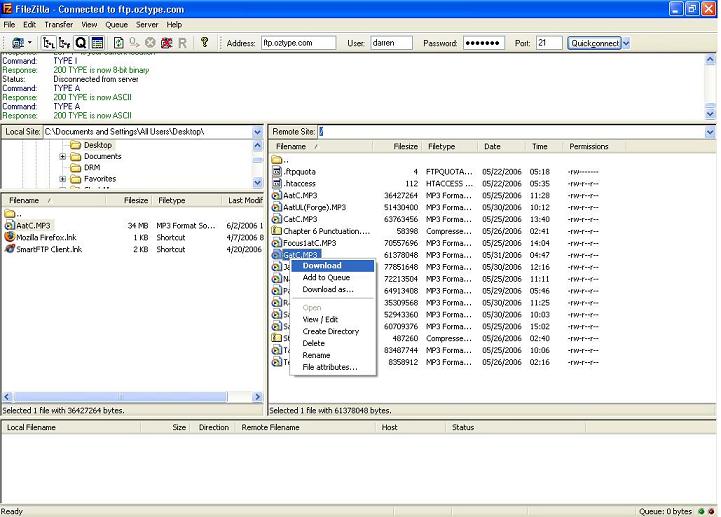721x517 pixels.
Task: Click the 36427264 filesize cell
Action: coord(401,195)
